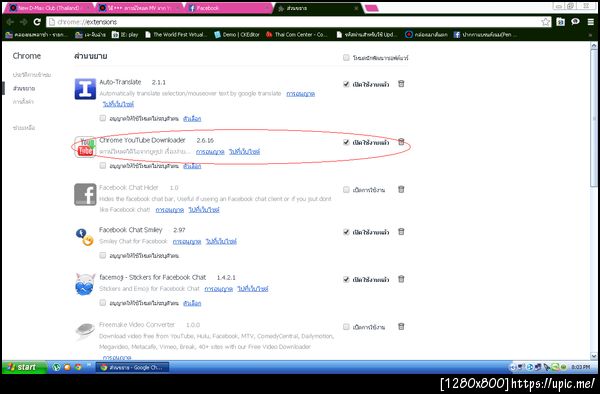Screen dimensions: 600x394
Task: Click the Chrome quick launch icon in taskbar
Action: point(78,367)
